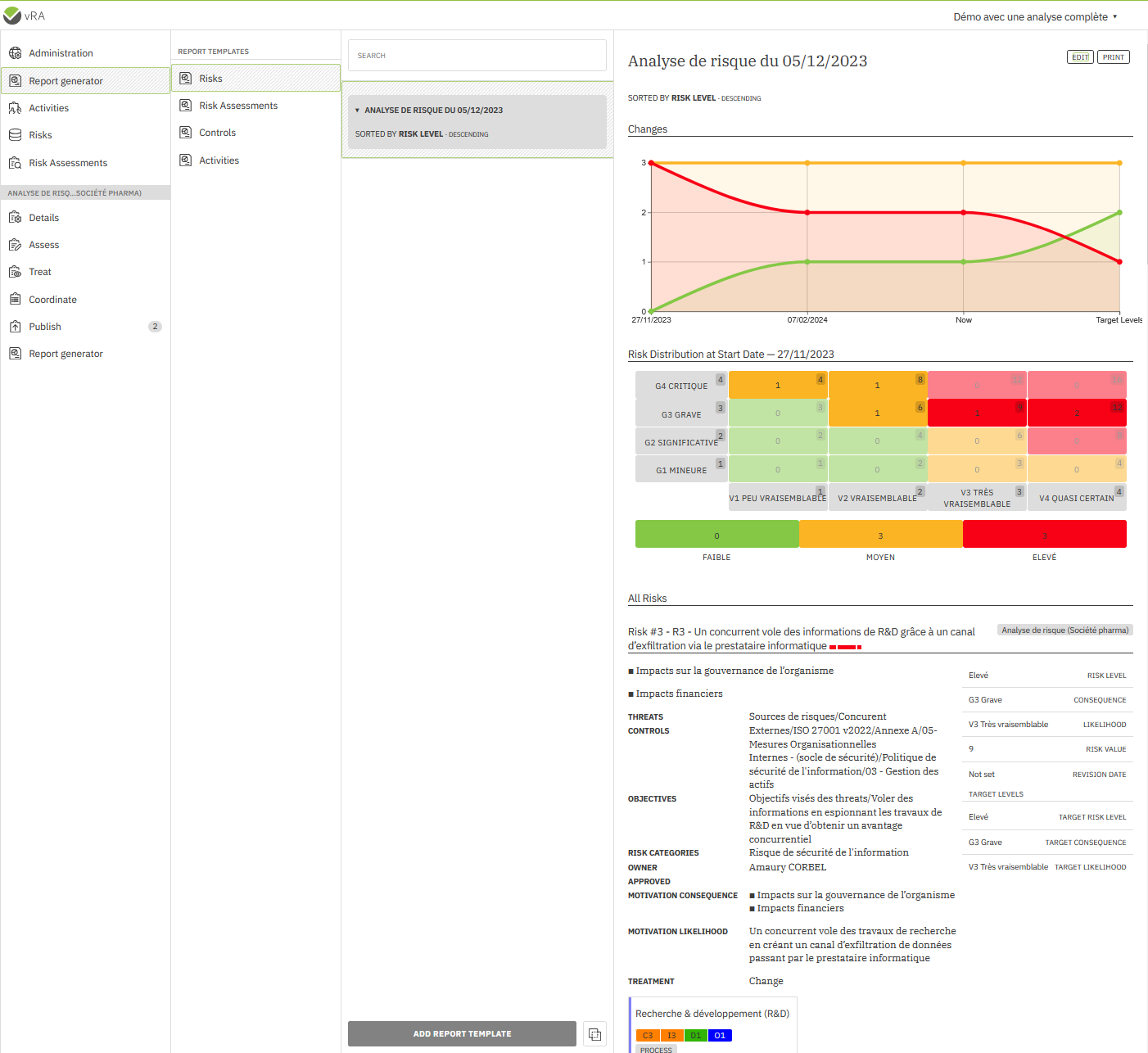Viewport: 1148px width, 1053px height.
Task: Open Risk Assessments sidebar icon
Action: pos(15,163)
